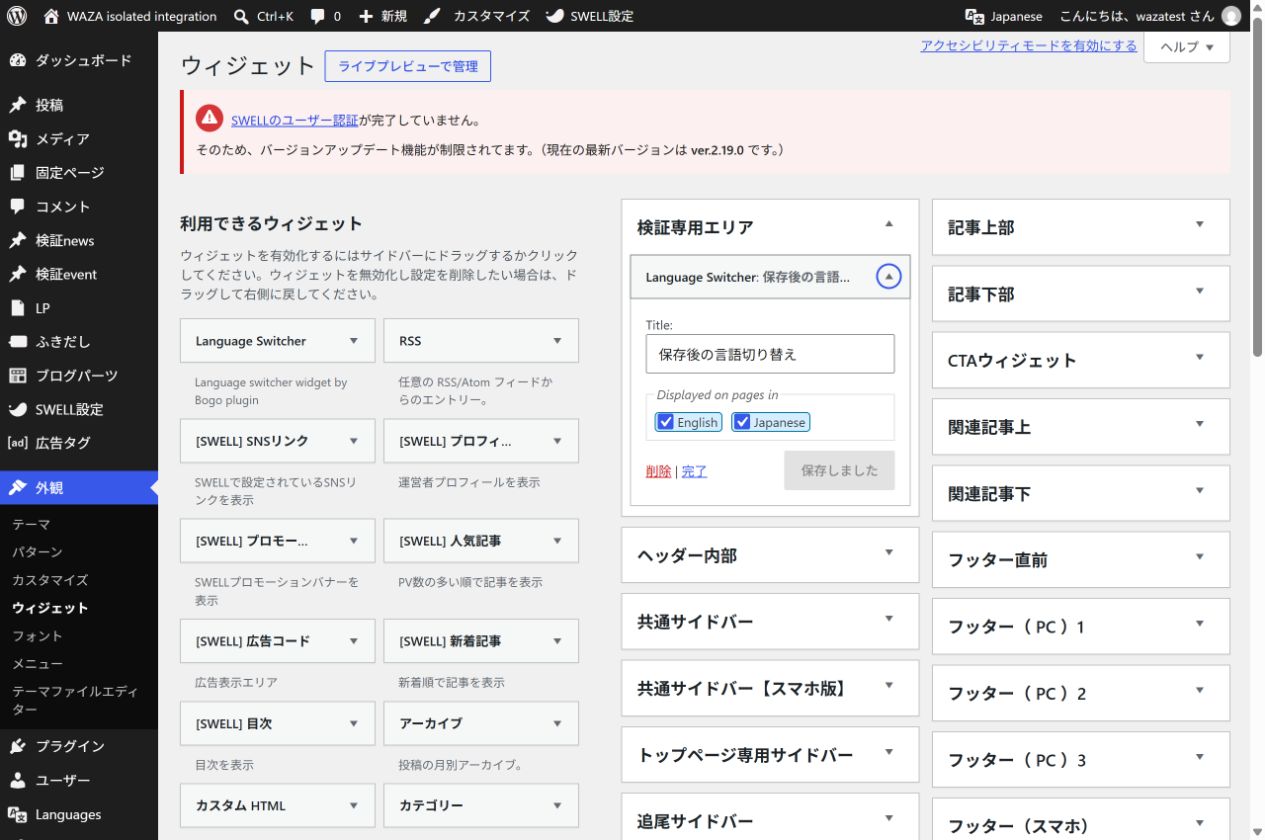Click the speech balloon icon beside ふきだし

[17, 341]
